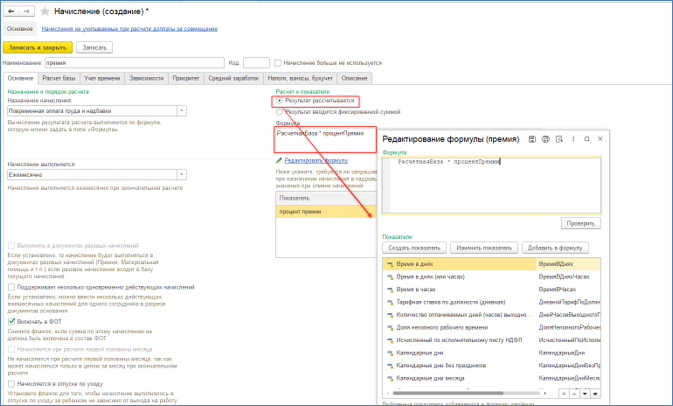The height and width of the screenshot is (406, 673).
Task: Click the ВремяВДняхЧасах identifier cell
Action: [x=568, y=277]
